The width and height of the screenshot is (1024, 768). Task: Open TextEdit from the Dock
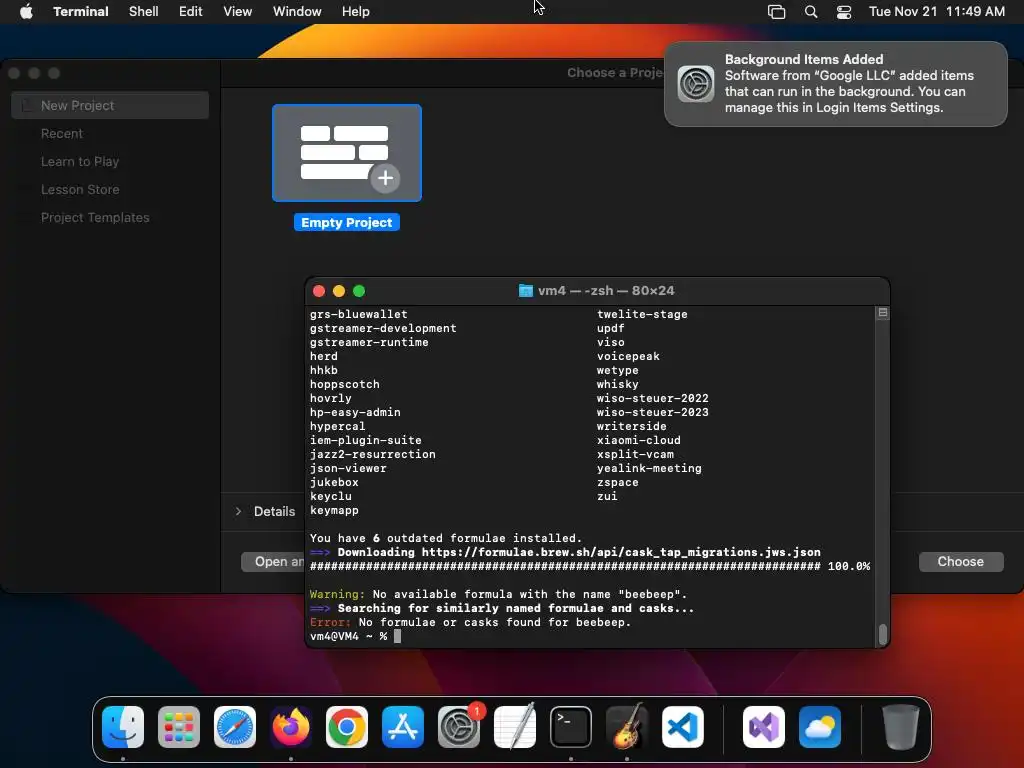click(515, 727)
